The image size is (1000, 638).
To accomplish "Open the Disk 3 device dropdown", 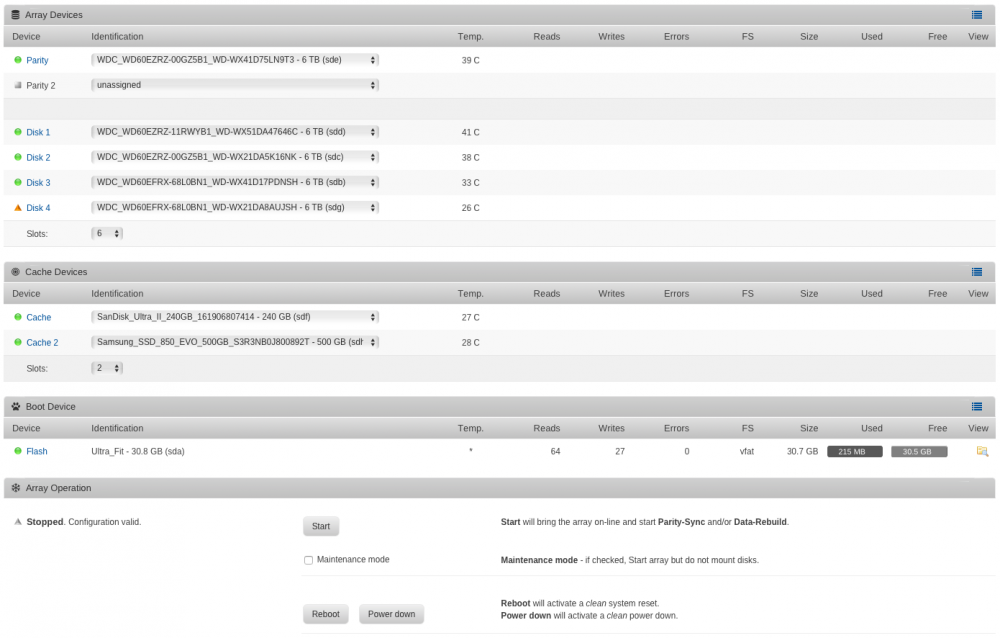I will pos(235,182).
